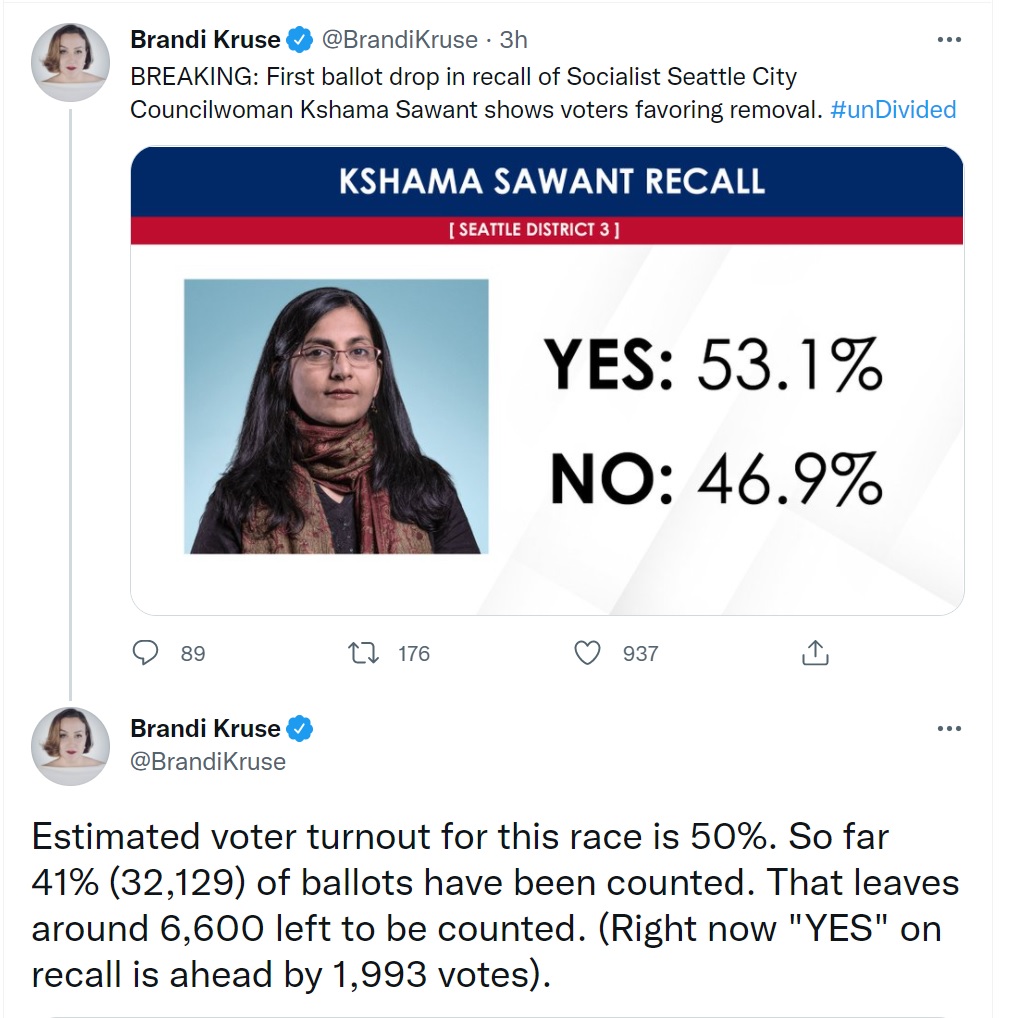The width and height of the screenshot is (1009, 1018).
Task: Click verified badge on the turnout tweet
Action: (x=299, y=729)
